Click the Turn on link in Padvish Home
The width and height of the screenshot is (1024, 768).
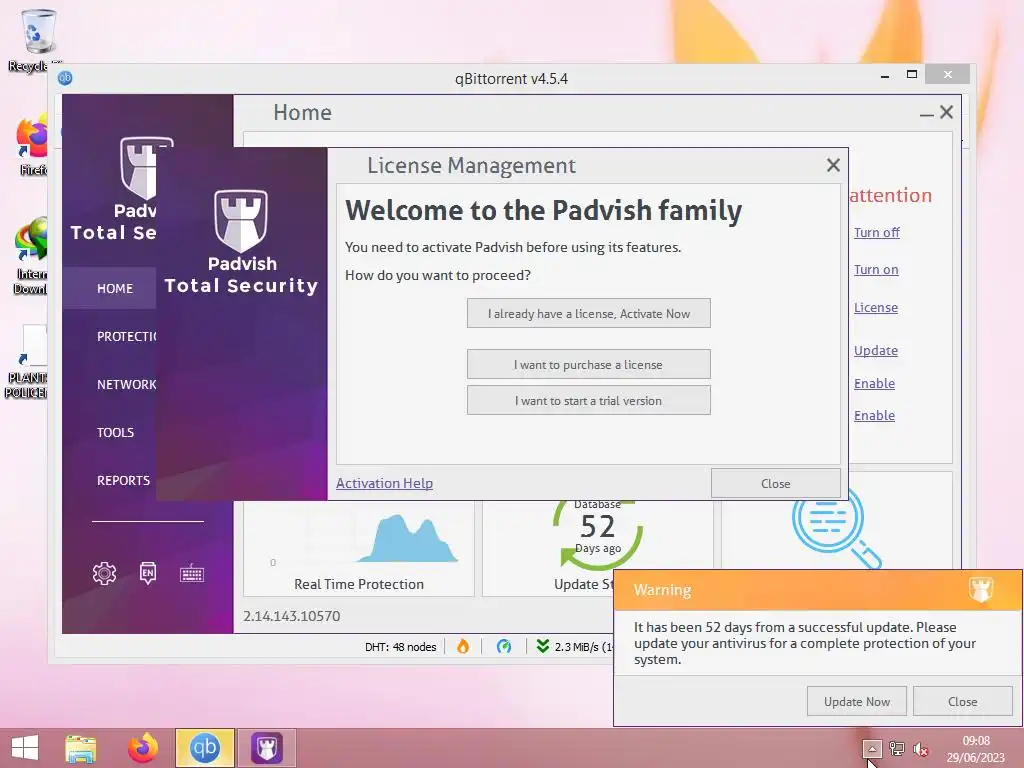tap(876, 270)
